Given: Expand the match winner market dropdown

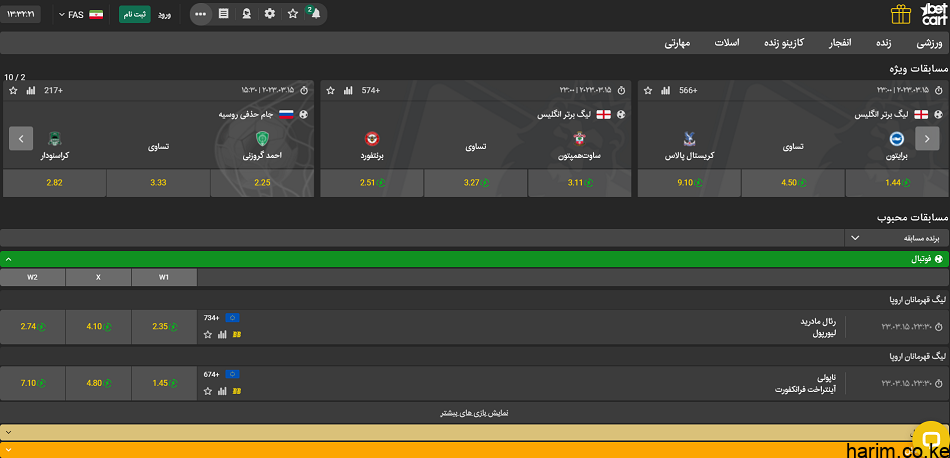Looking at the screenshot, I should pos(854,238).
